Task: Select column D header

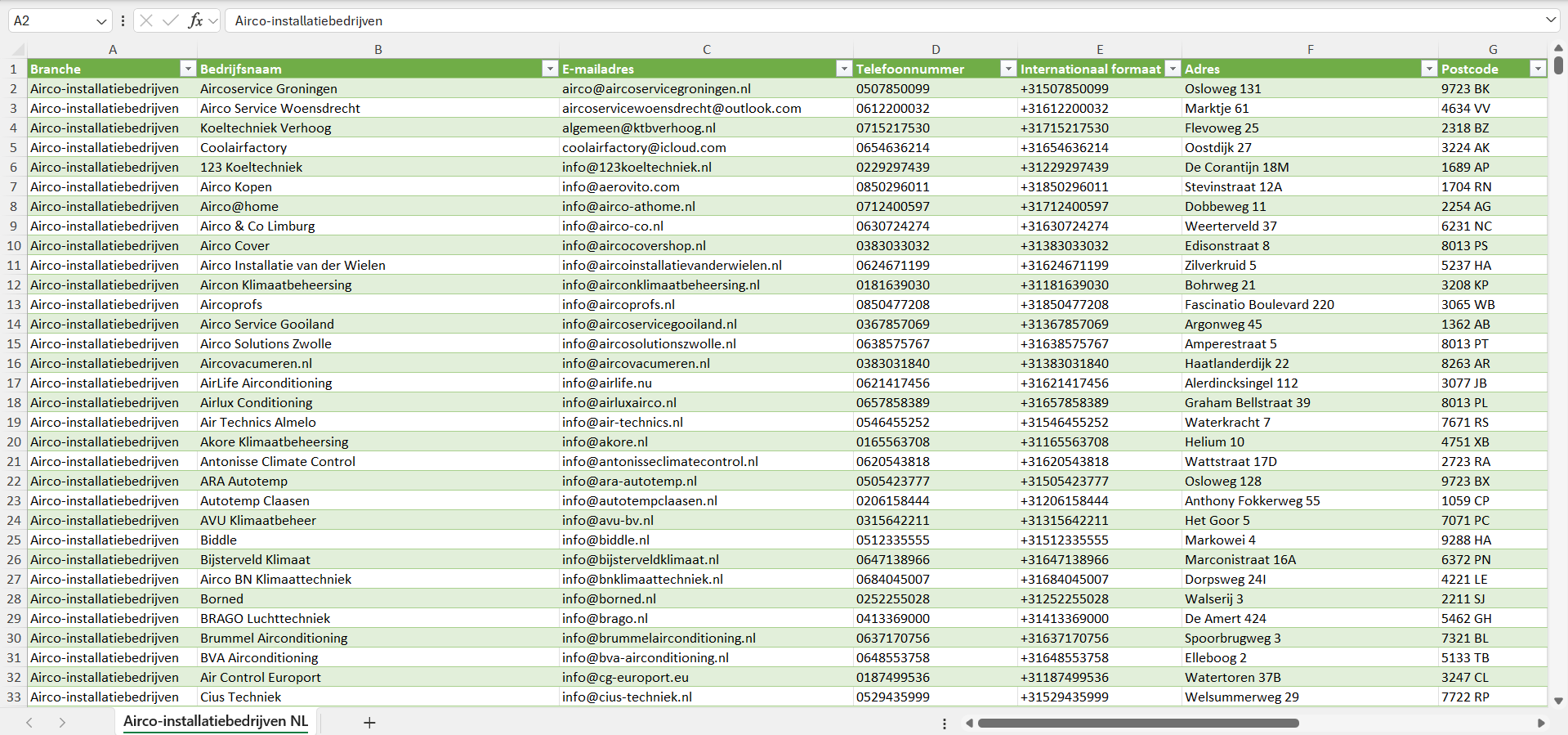Action: [936, 49]
